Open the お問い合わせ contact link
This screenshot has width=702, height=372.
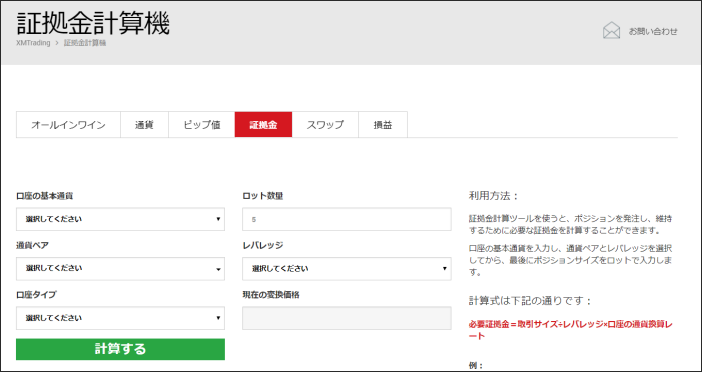[653, 32]
